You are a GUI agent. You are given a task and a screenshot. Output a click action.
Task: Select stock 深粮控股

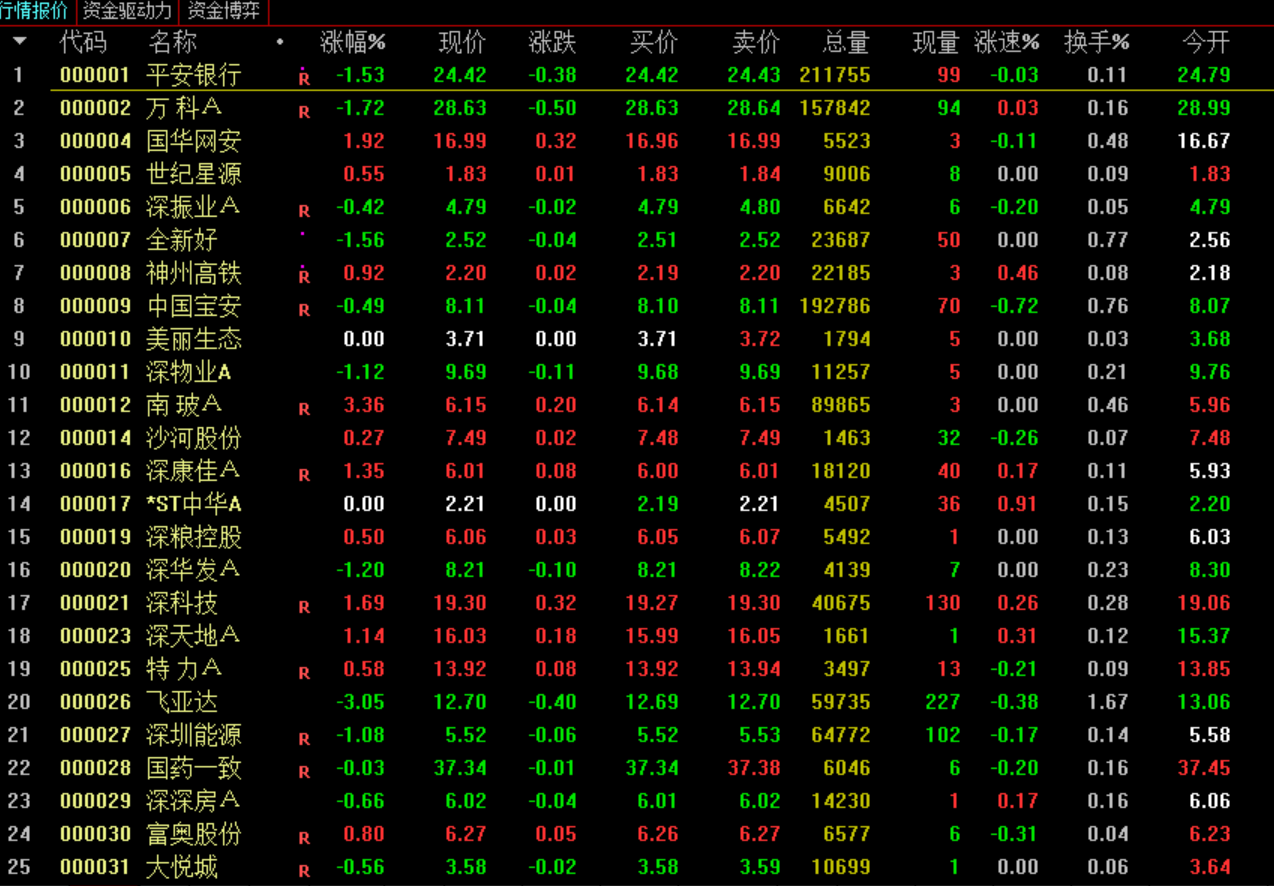pyautogui.click(x=194, y=537)
